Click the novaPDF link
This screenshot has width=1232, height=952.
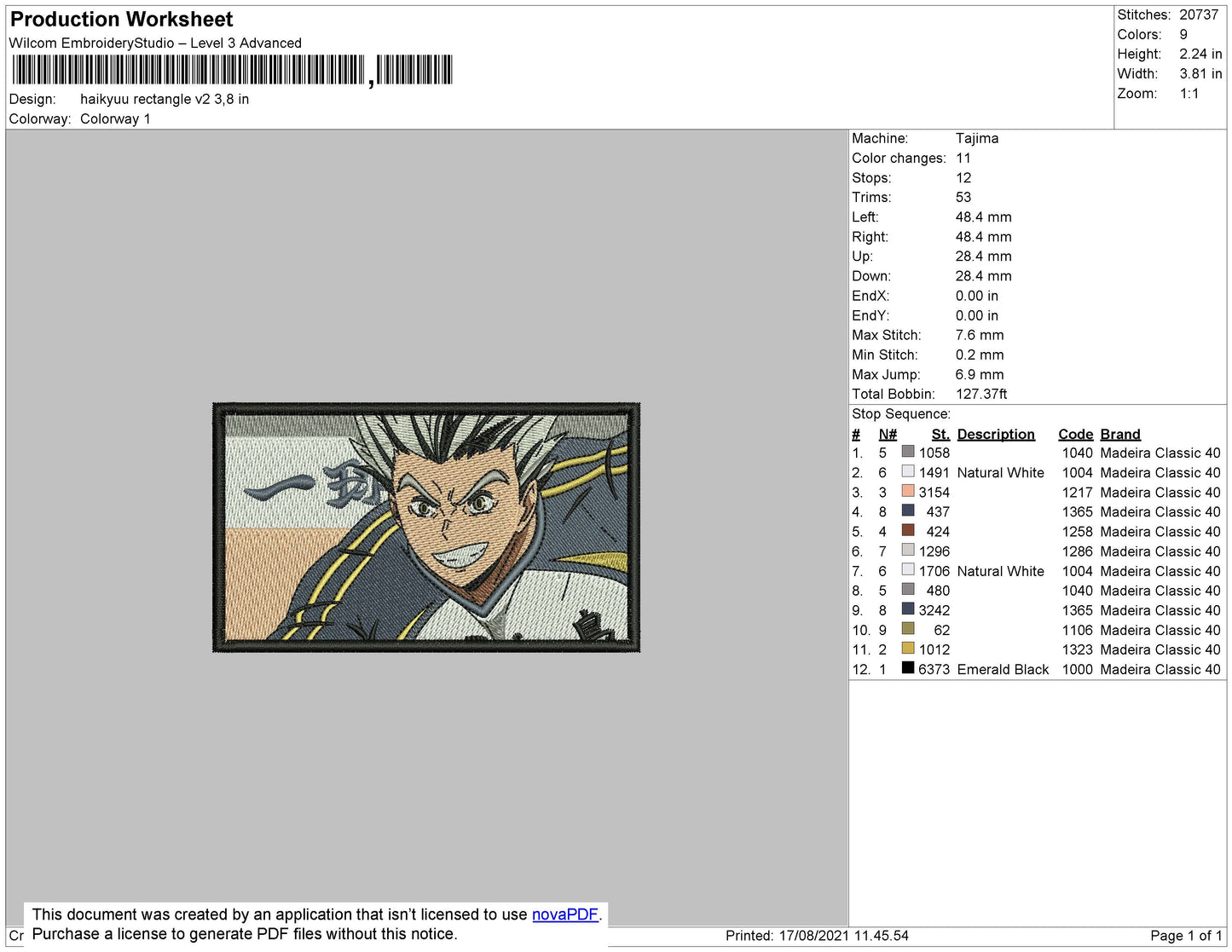coord(565,914)
